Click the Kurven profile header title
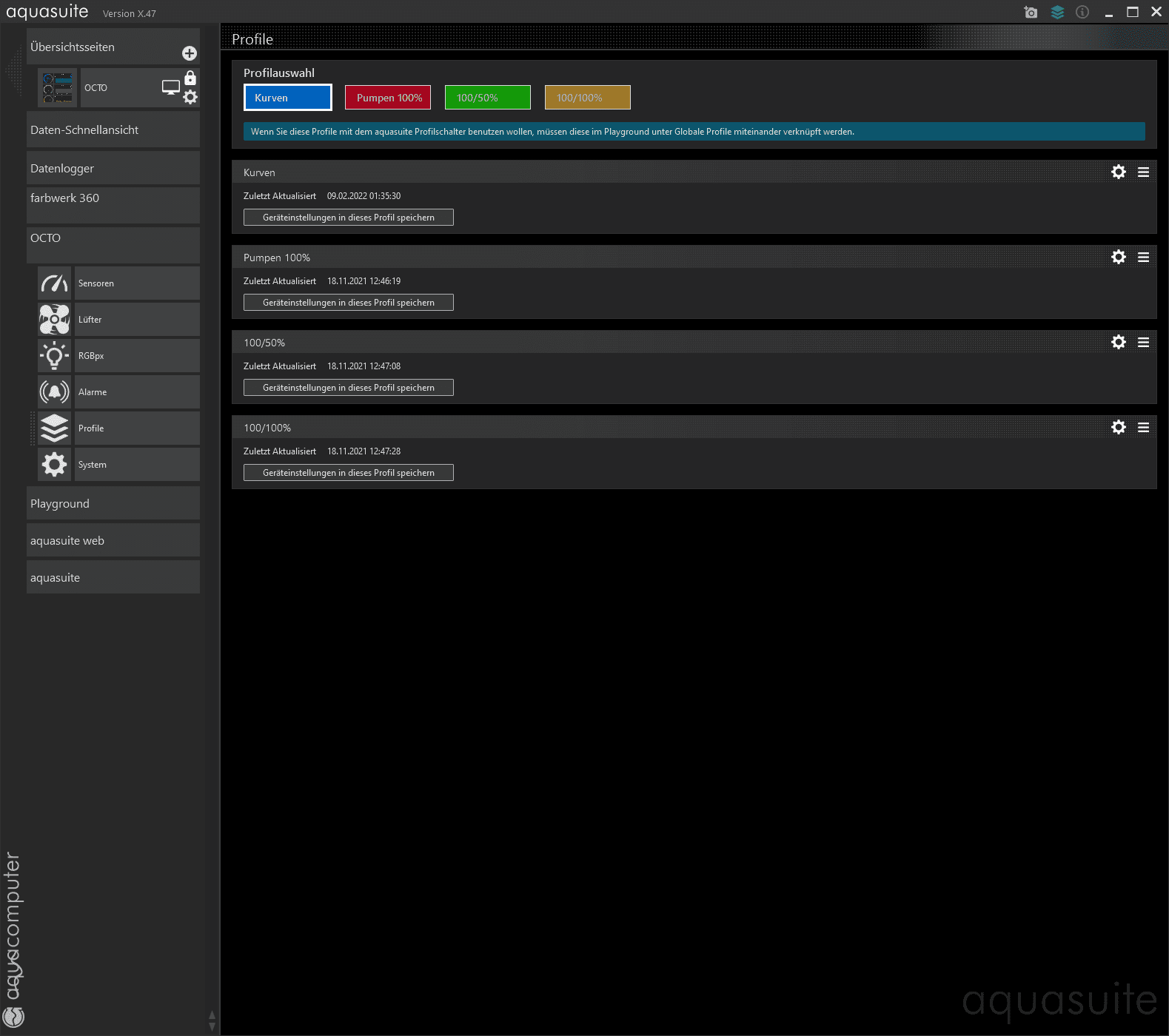 click(x=259, y=172)
